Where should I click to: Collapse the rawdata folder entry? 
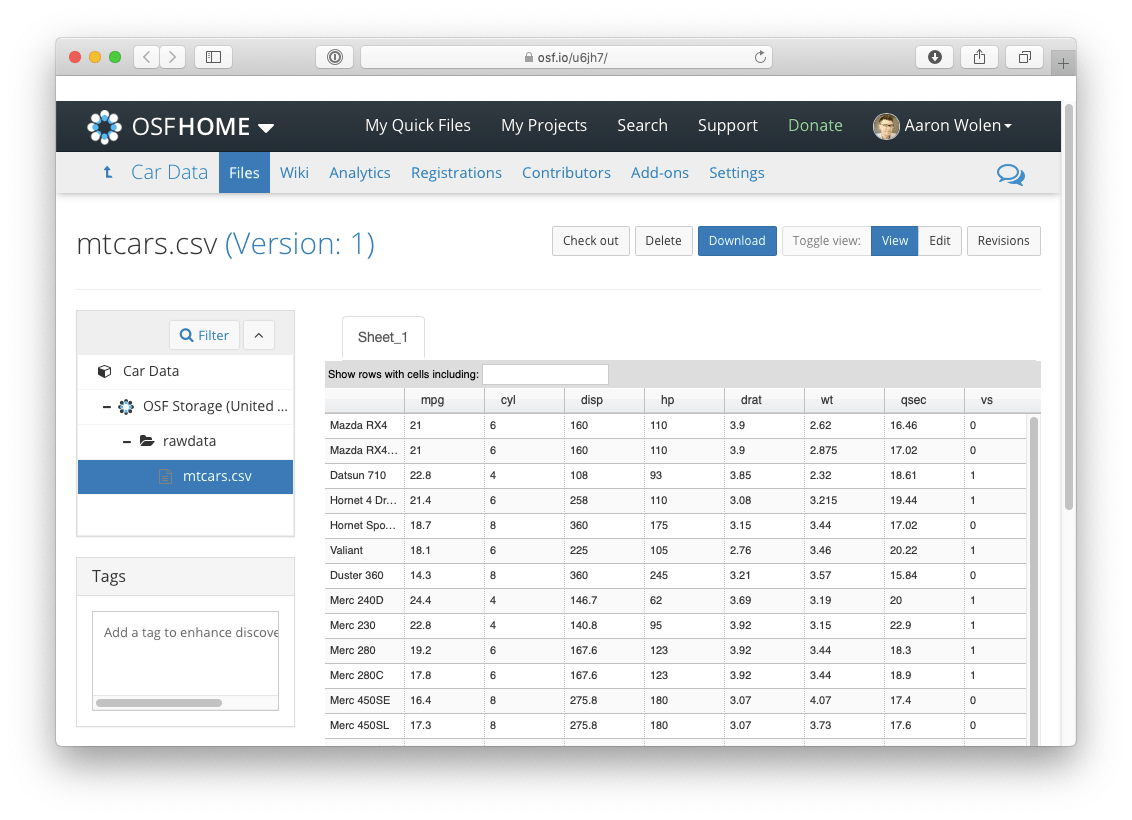[x=126, y=440]
